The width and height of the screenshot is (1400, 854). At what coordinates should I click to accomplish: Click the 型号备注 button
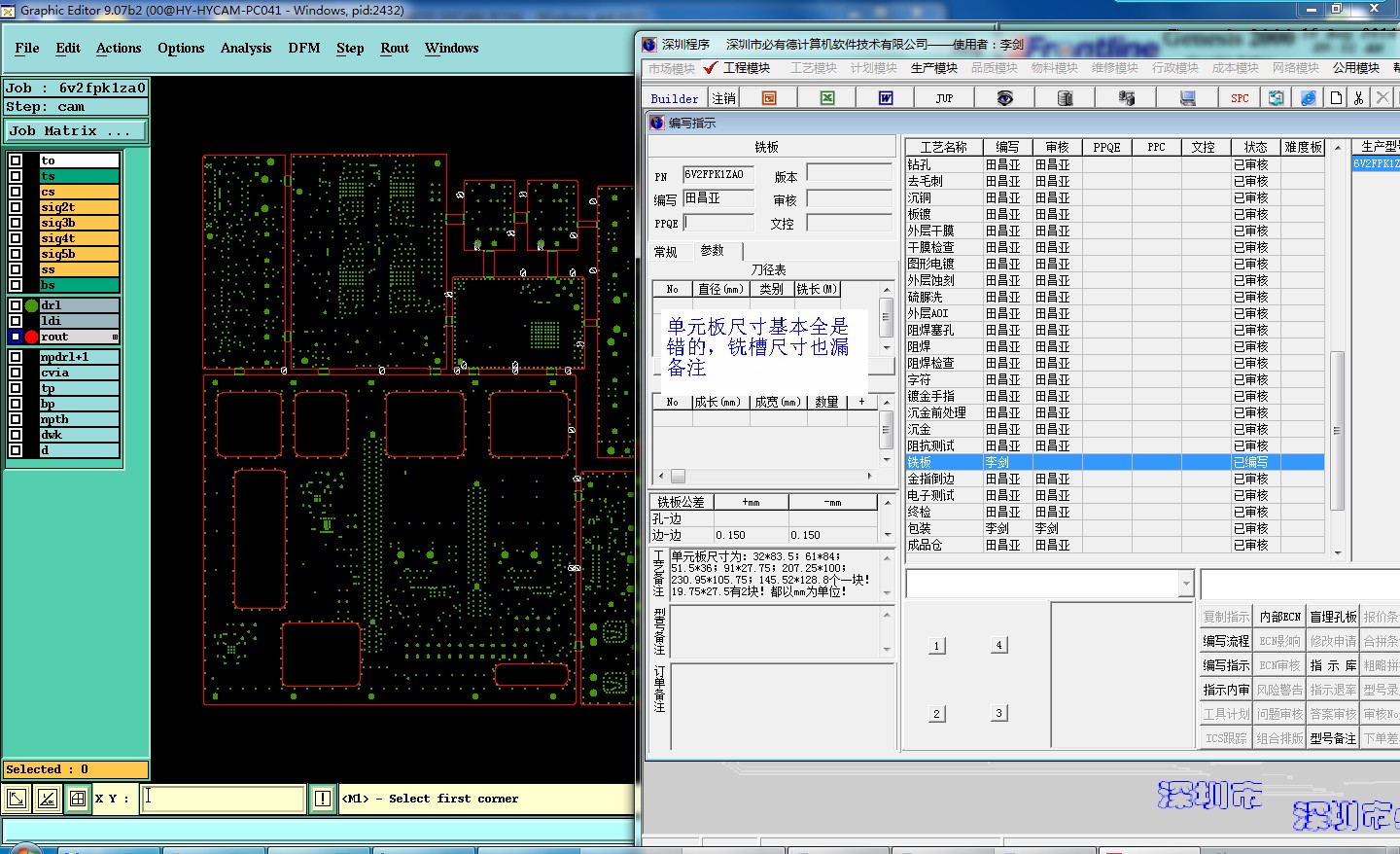[x=1332, y=738]
